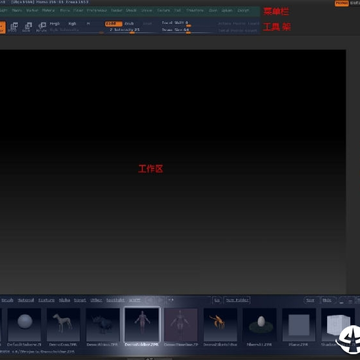
Task: Click the LightBox path input field
Action: tap(188, 300)
